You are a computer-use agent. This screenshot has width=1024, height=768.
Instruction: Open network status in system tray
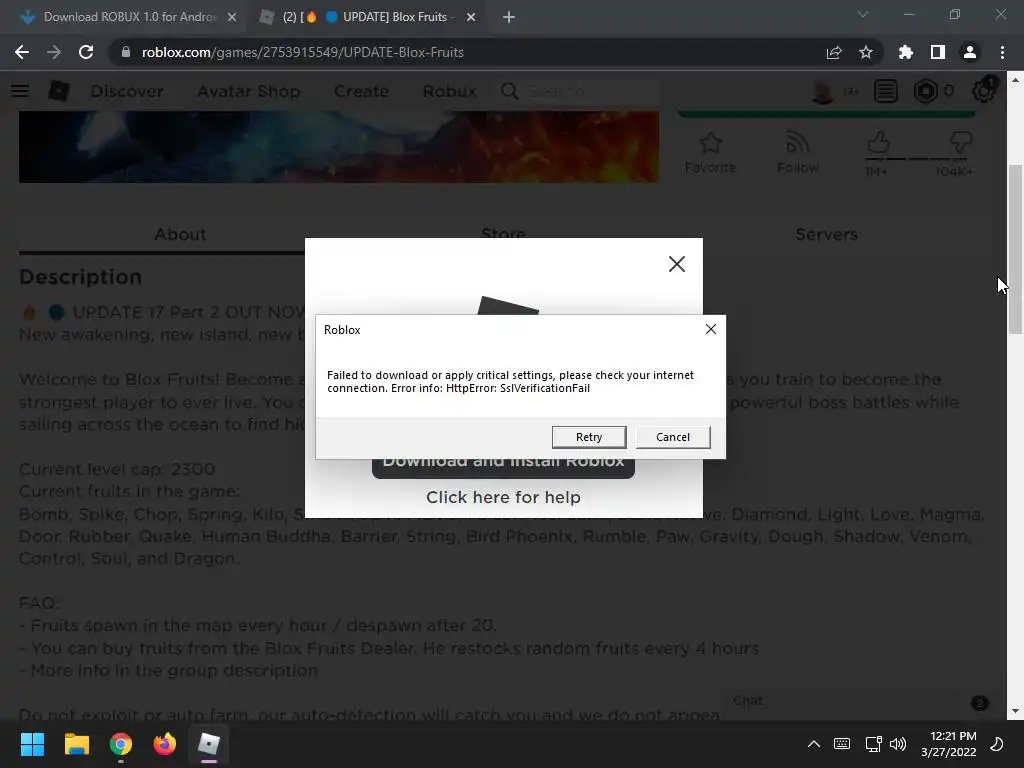point(873,744)
